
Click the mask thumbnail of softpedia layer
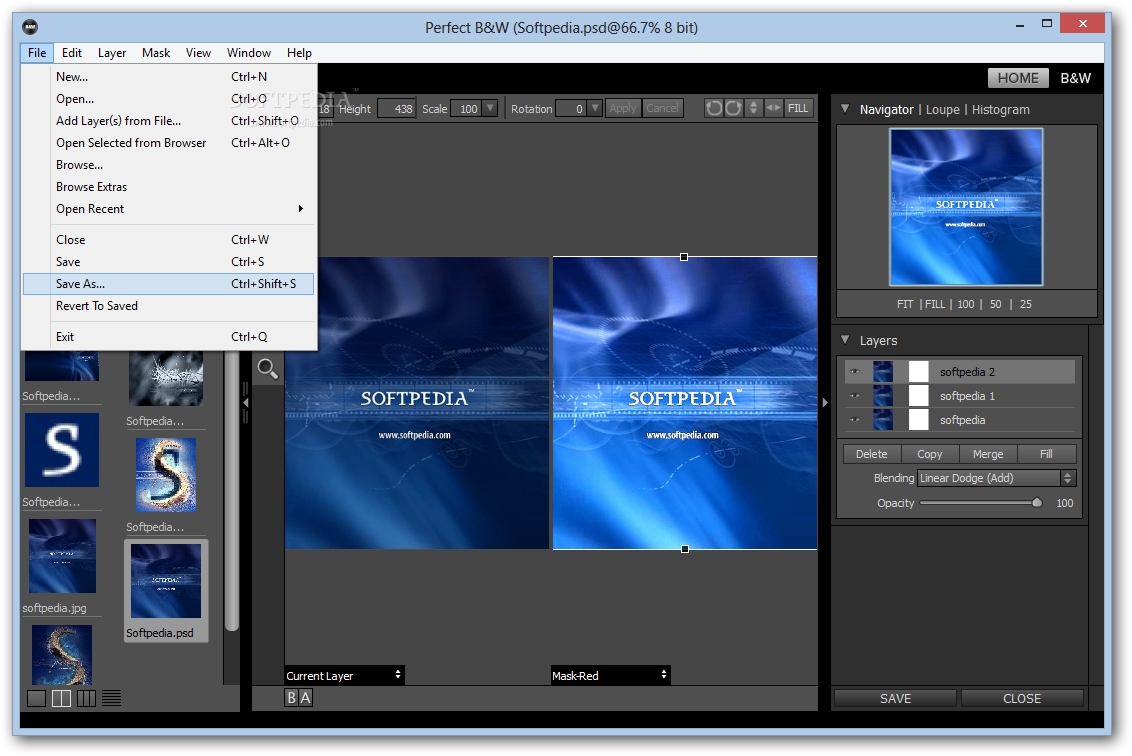coord(918,420)
